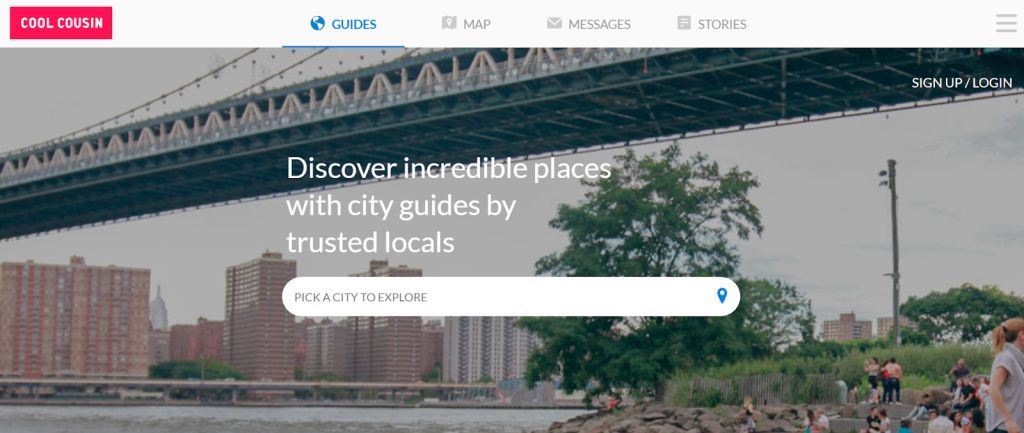Click the Sign Up / Login link
Screen dimensions: 1024x433
pos(962,82)
